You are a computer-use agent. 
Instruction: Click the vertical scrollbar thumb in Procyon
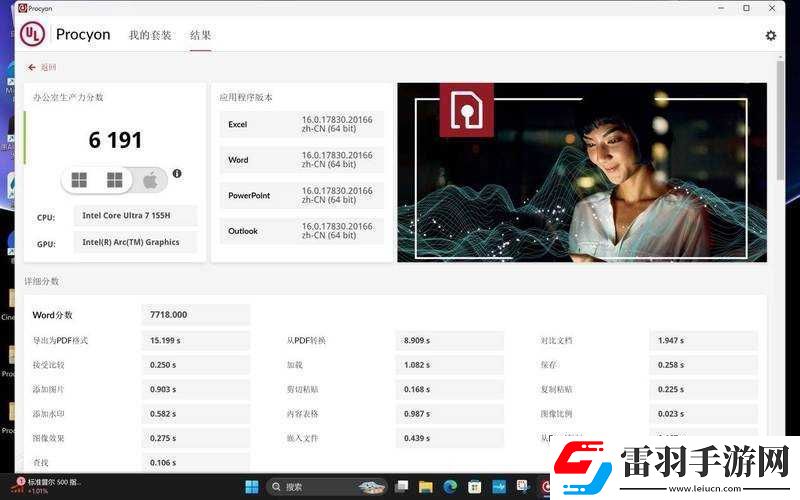point(780,120)
